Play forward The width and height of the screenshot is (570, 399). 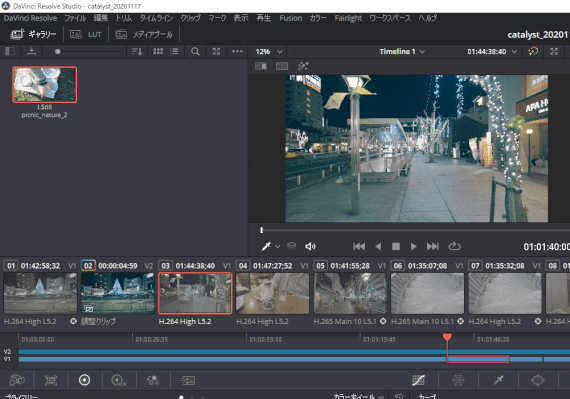coord(413,246)
